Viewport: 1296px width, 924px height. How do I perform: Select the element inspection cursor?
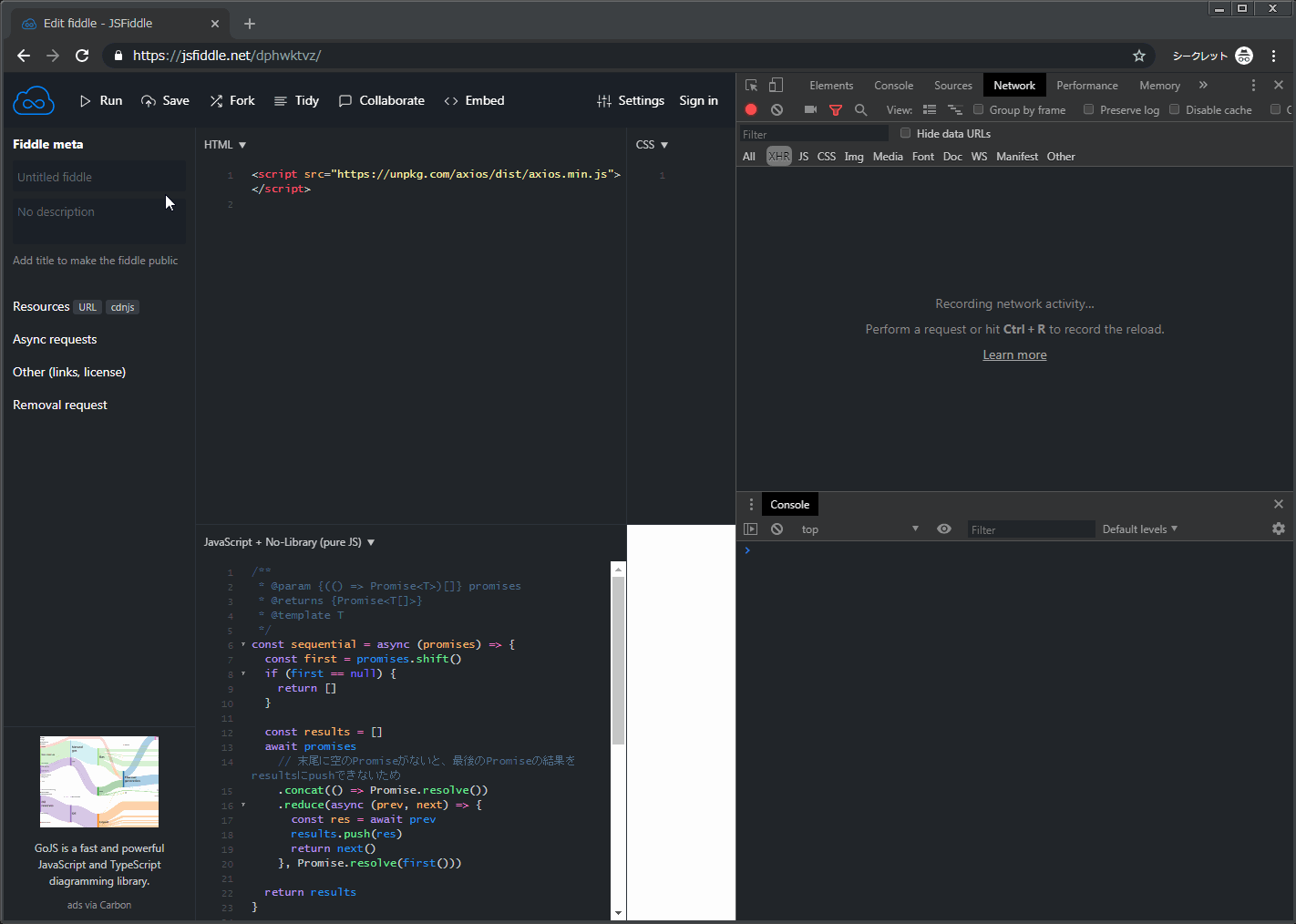(x=750, y=85)
